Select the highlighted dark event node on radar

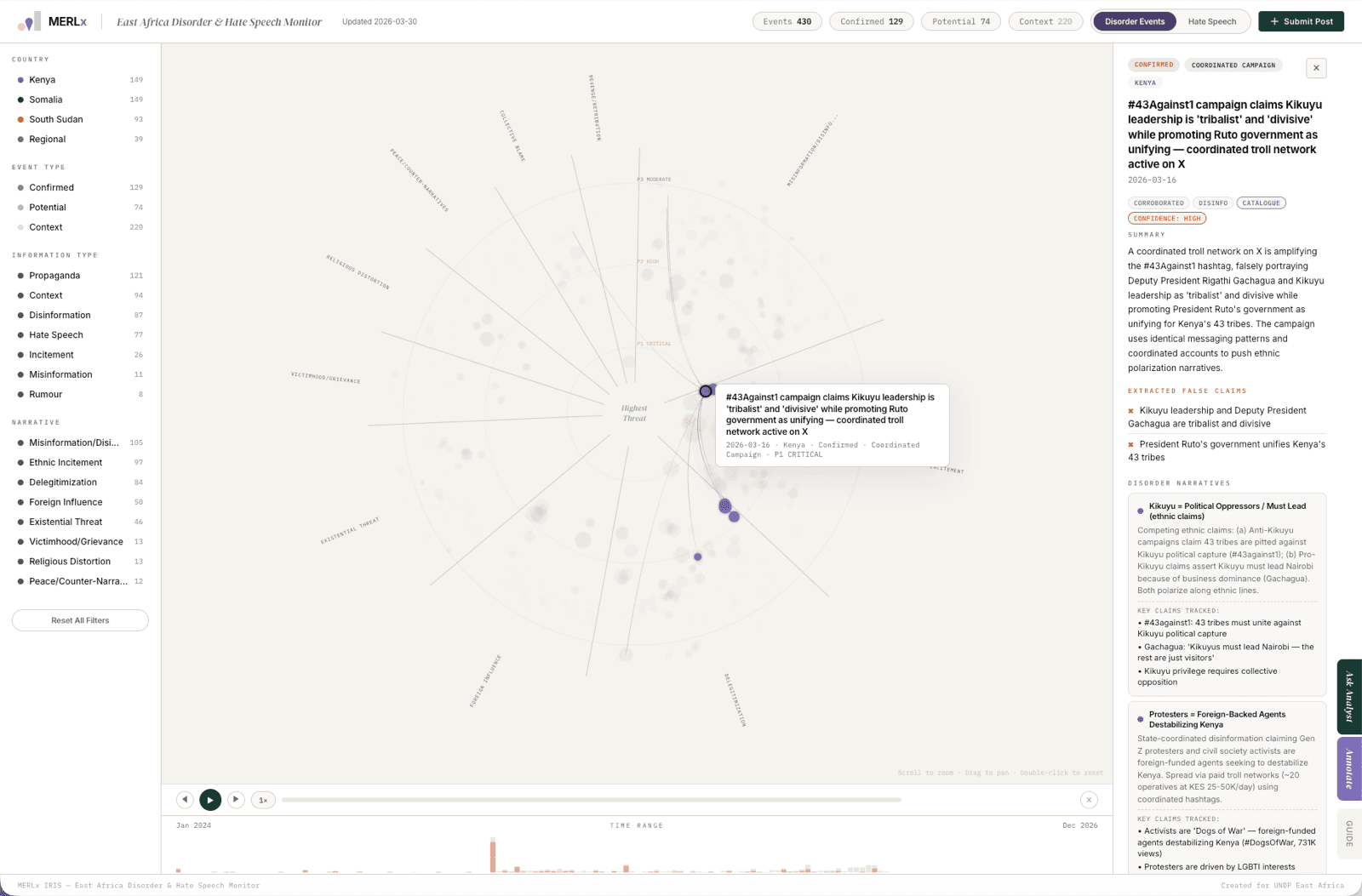705,391
